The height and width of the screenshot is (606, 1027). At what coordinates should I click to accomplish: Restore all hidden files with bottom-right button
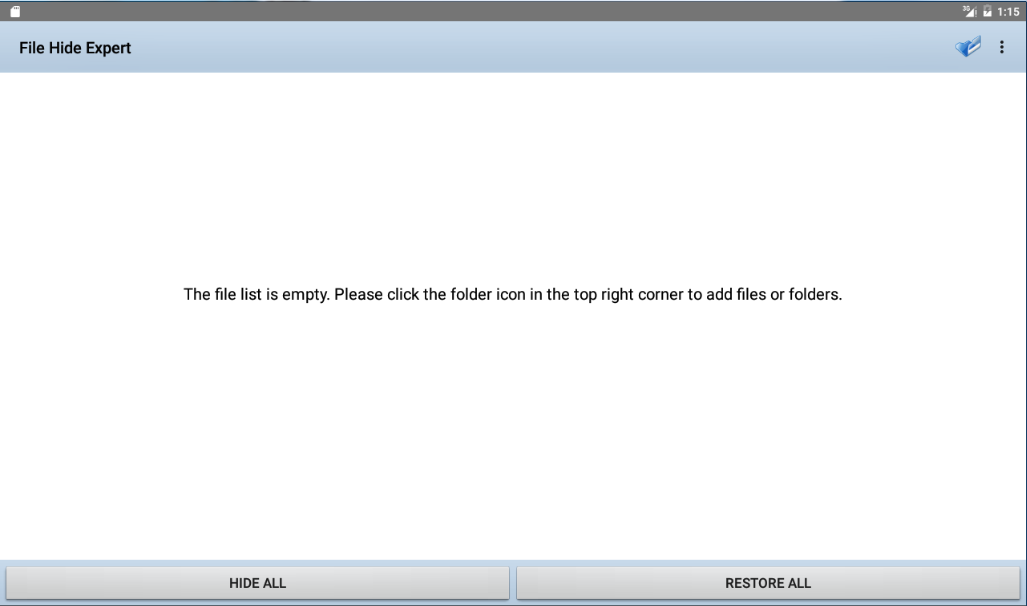[768, 582]
